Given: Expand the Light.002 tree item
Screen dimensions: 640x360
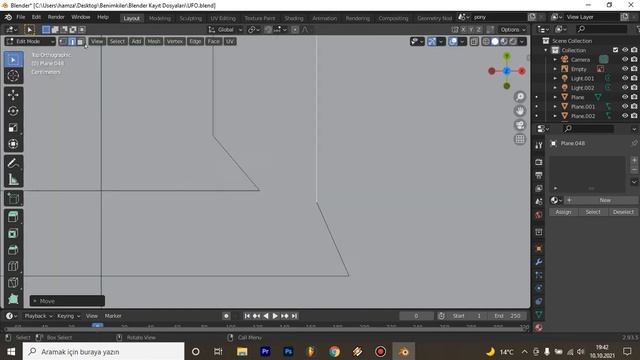Looking at the screenshot, I should point(555,88).
